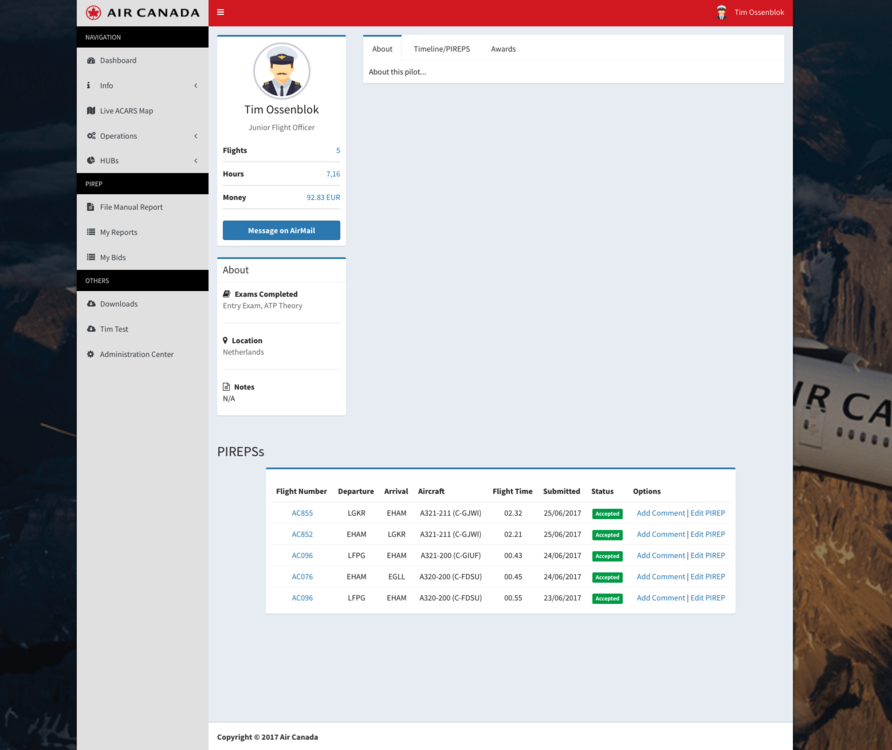Expand the HUBs submenu arrow
Screen dimensions: 892x750
click(195, 161)
